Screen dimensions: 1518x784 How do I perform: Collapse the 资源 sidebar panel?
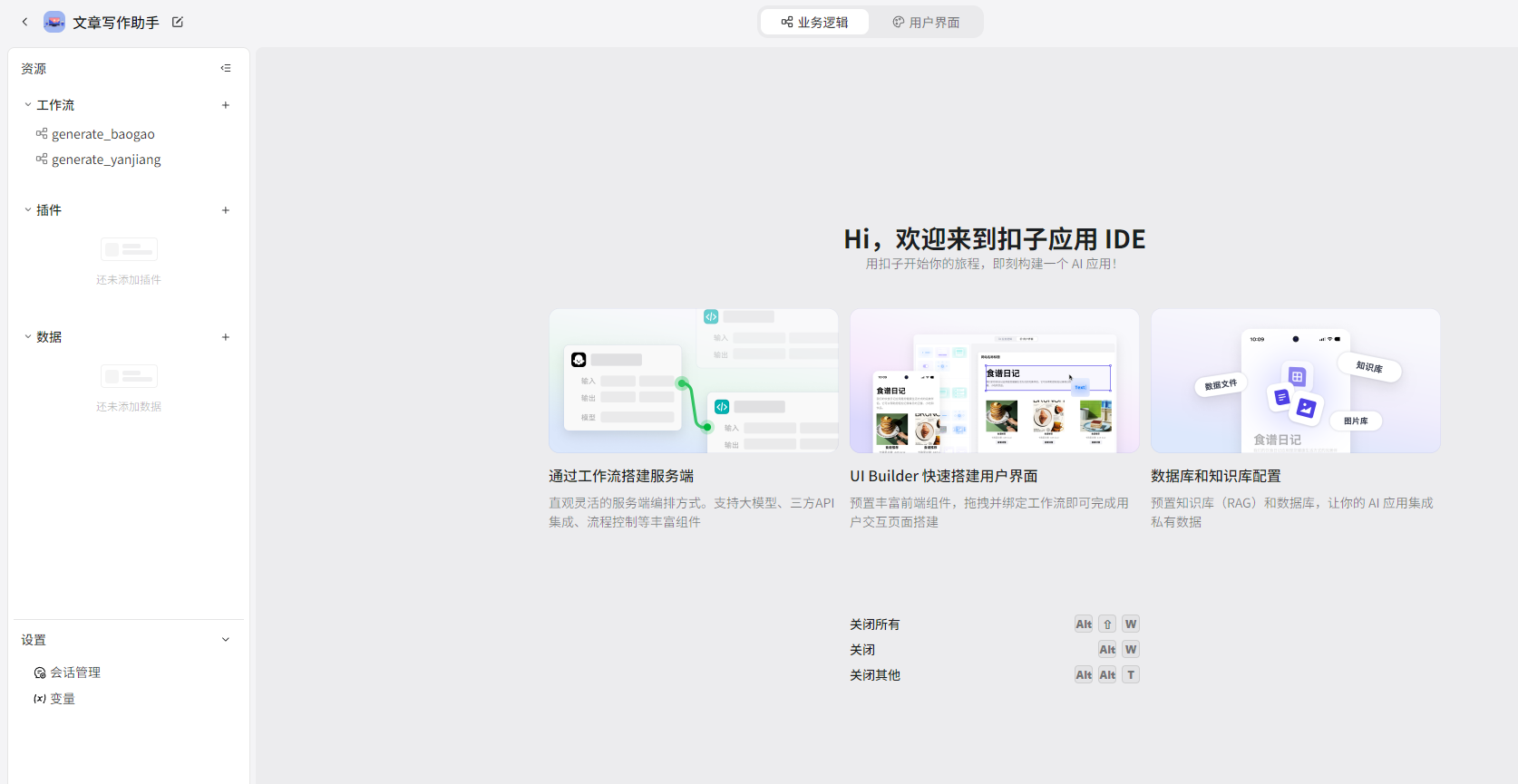tap(226, 68)
